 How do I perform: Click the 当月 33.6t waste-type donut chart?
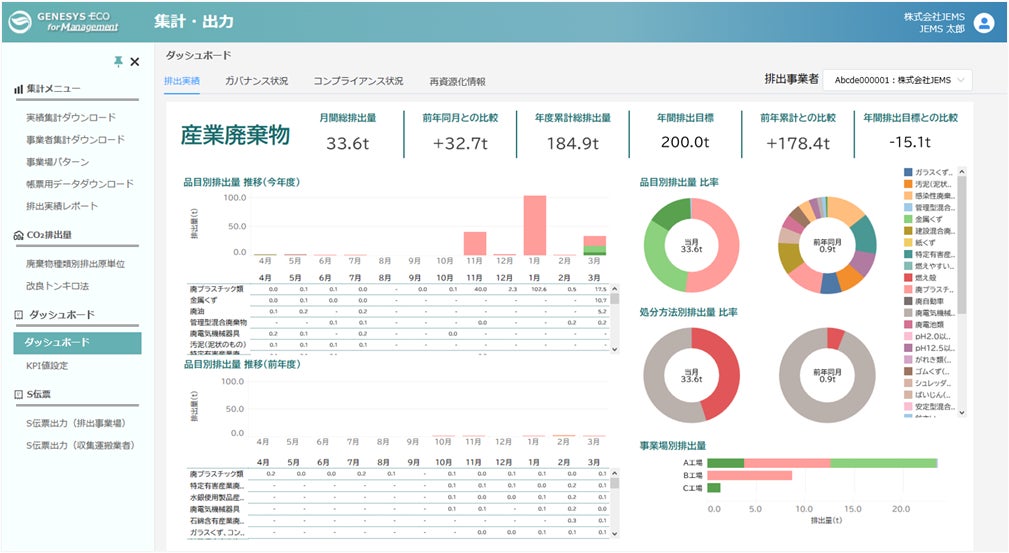tap(691, 245)
